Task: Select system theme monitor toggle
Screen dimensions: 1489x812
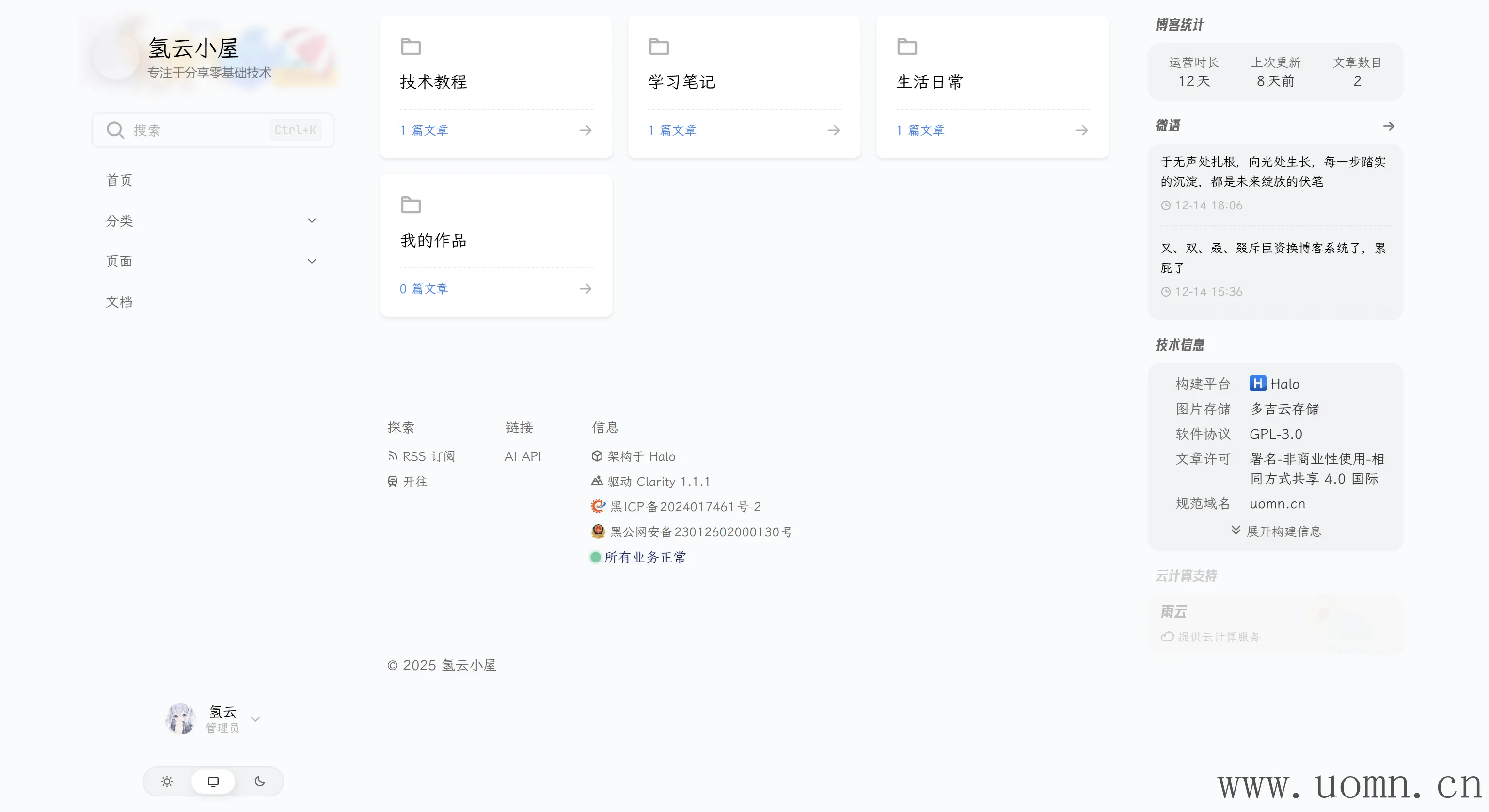Action: coord(213,781)
